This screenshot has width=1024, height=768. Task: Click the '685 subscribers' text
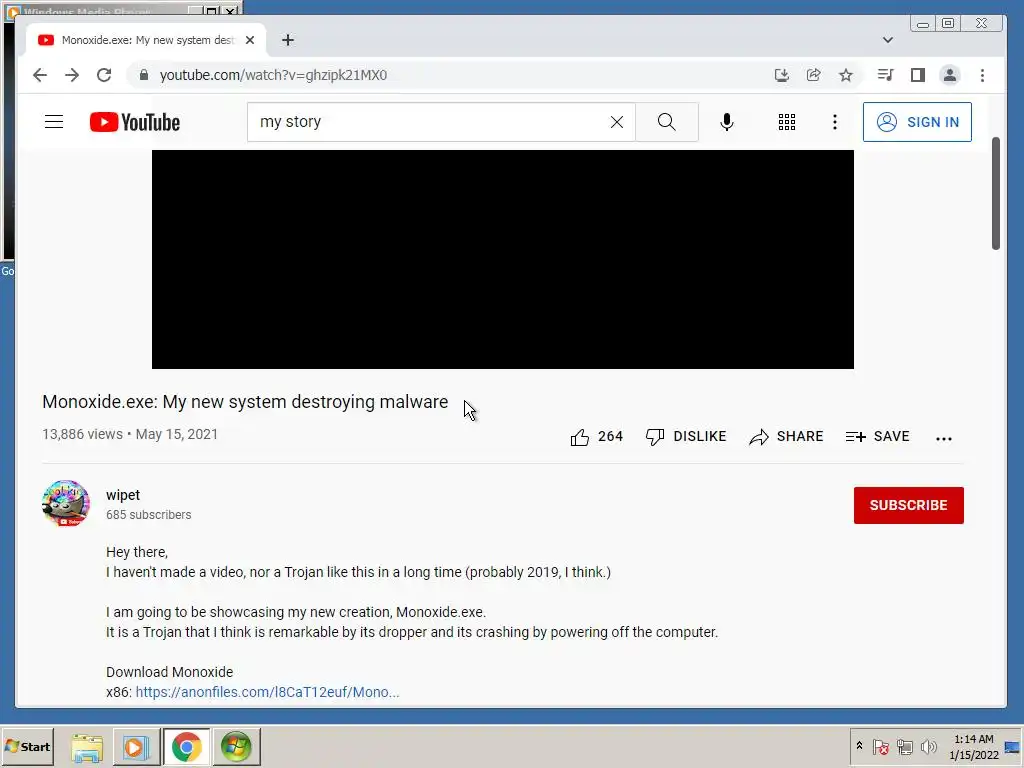pyautogui.click(x=149, y=515)
